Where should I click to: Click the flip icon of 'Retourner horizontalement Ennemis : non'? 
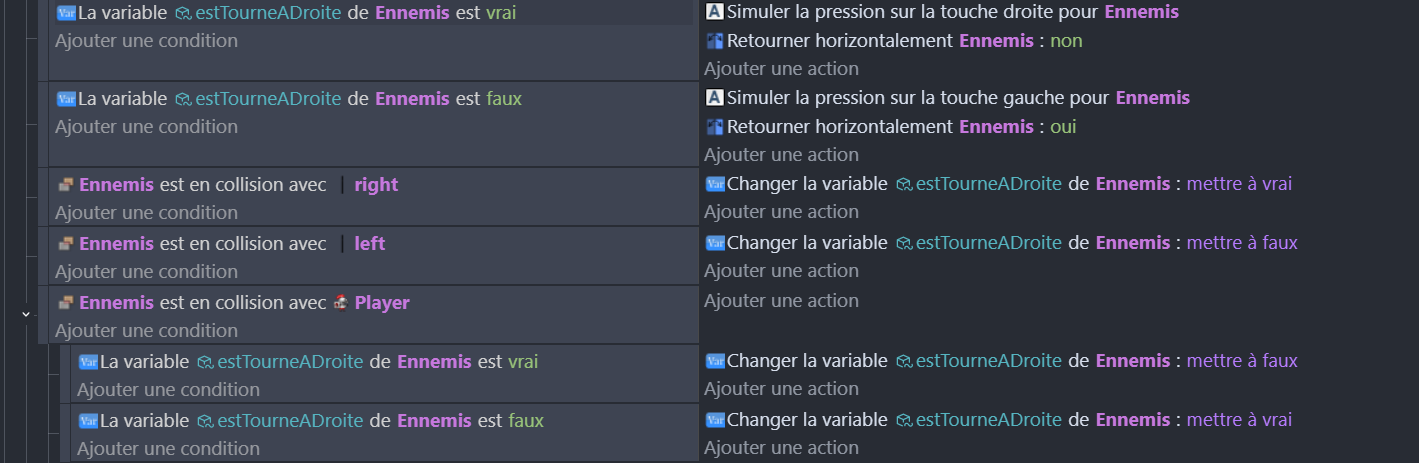click(714, 41)
